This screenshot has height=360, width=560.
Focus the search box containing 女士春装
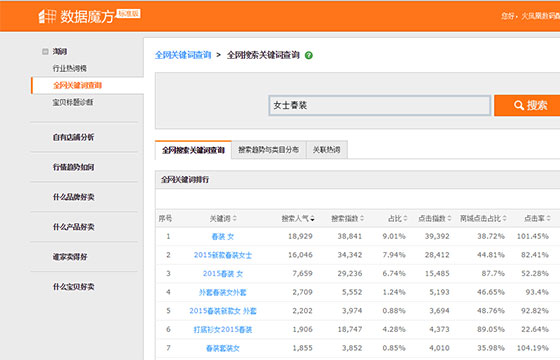point(380,105)
